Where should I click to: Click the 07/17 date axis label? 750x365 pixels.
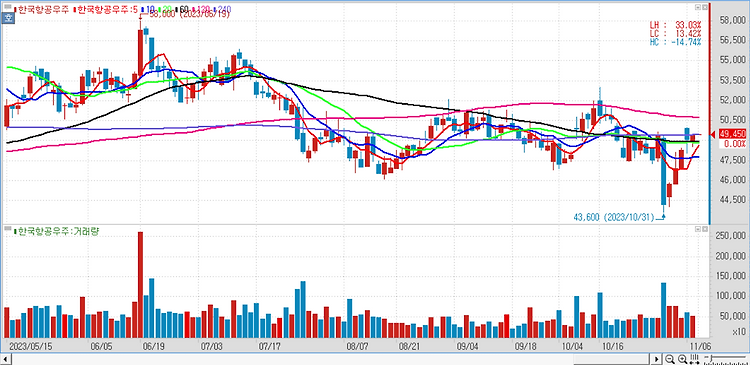[x=269, y=345]
